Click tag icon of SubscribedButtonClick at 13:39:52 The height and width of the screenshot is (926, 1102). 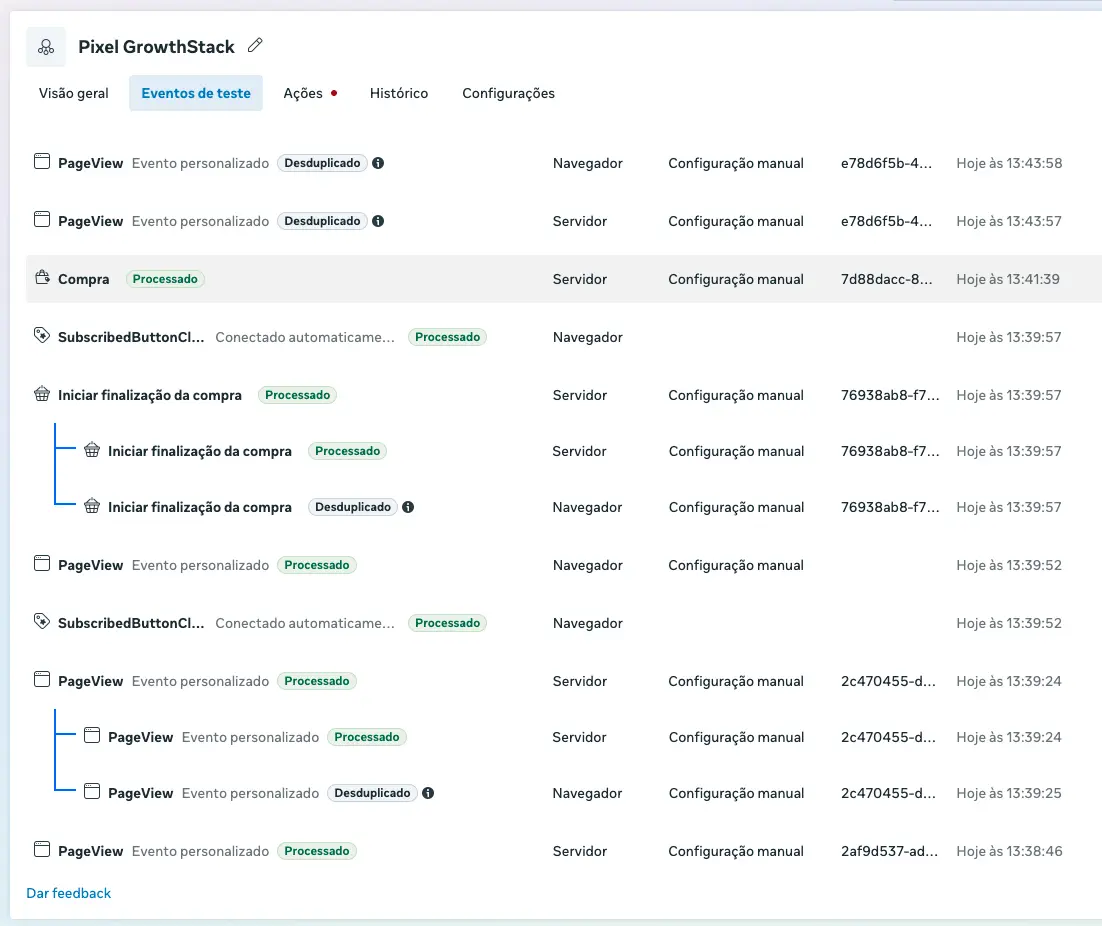click(42, 622)
